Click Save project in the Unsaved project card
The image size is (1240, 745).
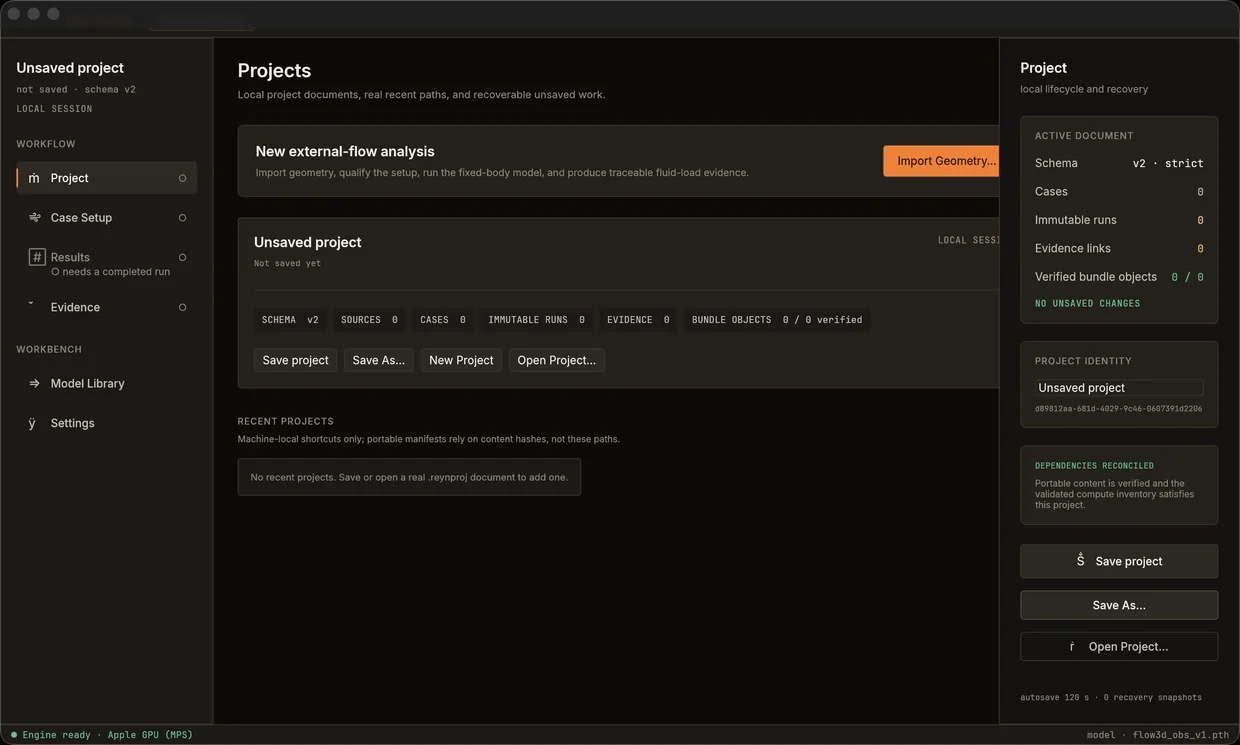pyautogui.click(x=295, y=360)
